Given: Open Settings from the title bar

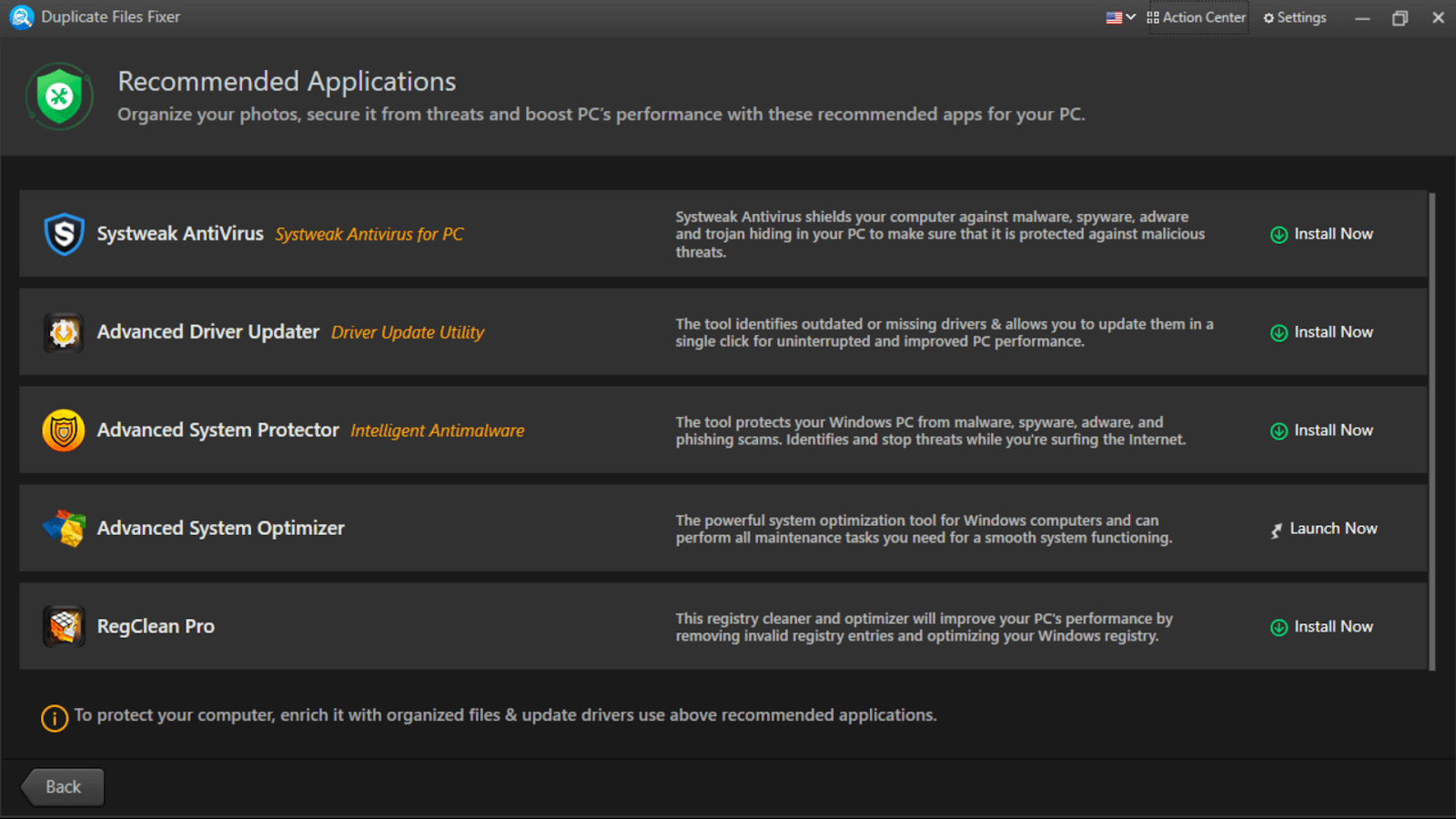Looking at the screenshot, I should click(1295, 17).
